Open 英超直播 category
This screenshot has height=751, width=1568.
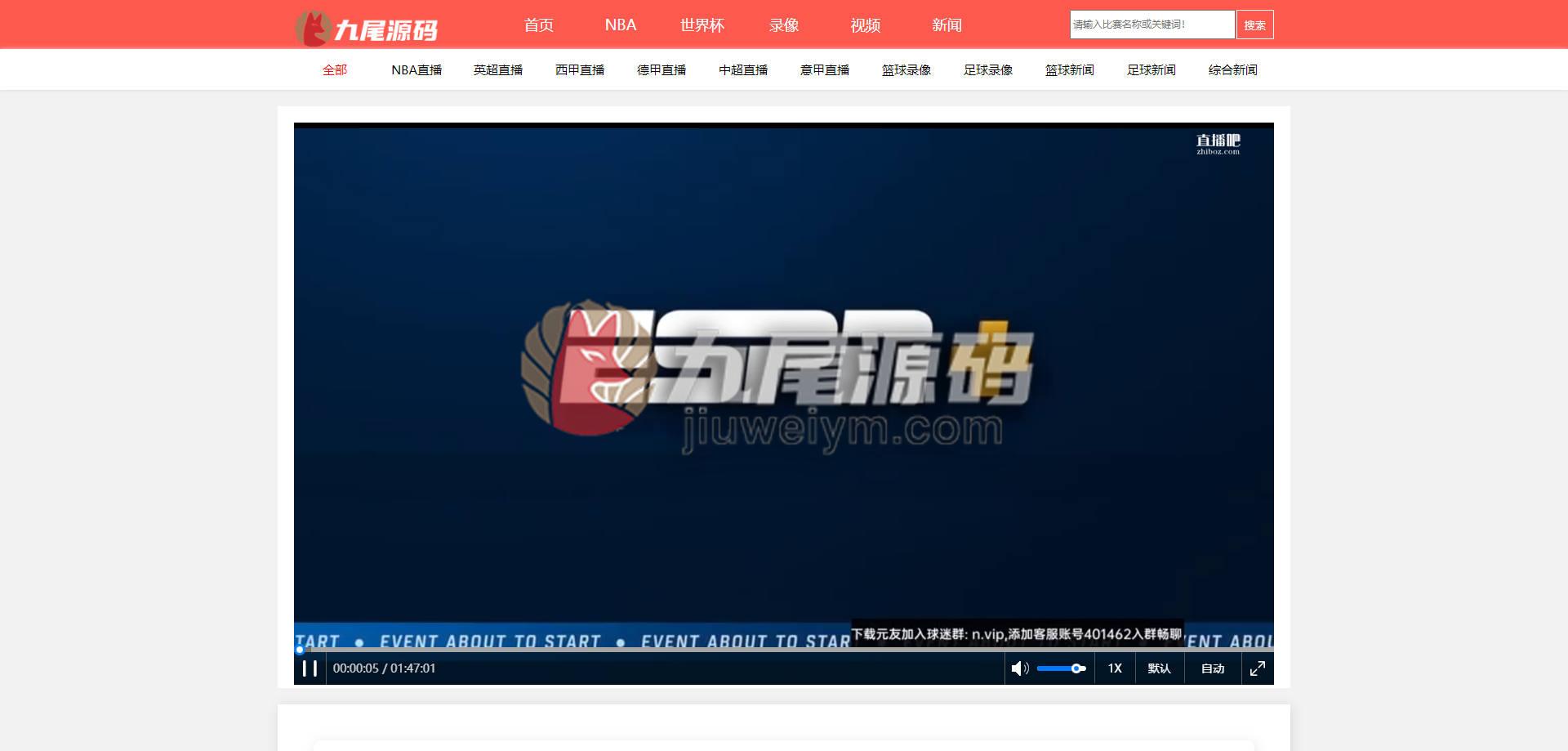[498, 70]
